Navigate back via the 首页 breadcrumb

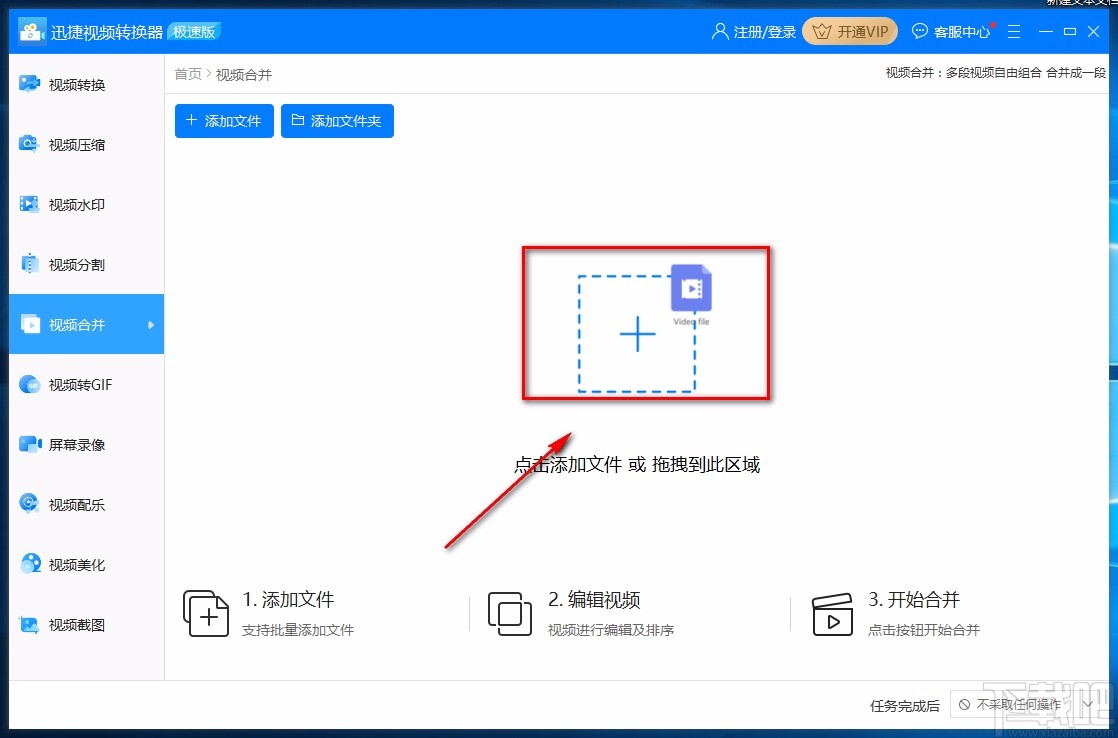pos(187,74)
